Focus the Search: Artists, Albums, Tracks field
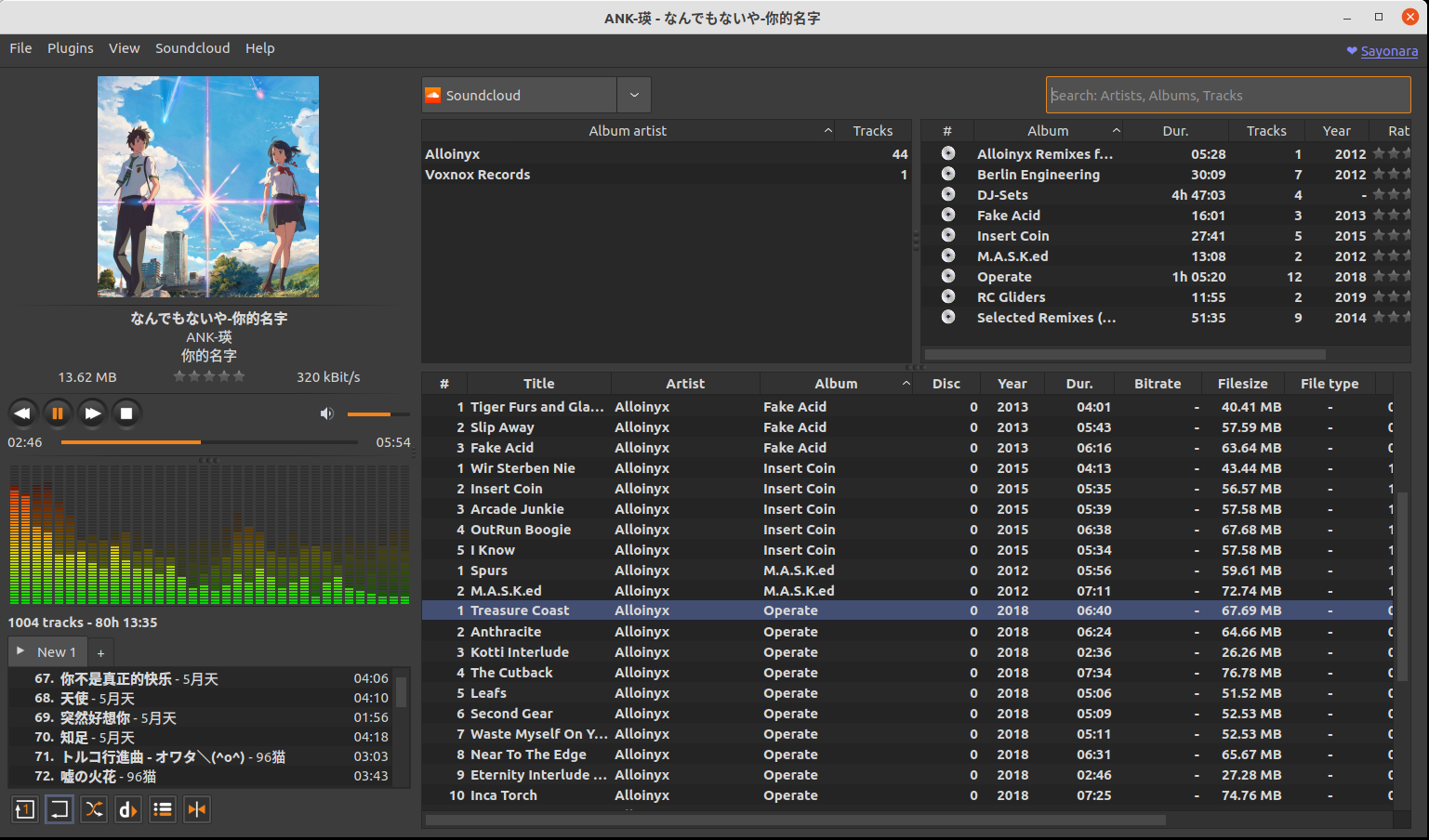The image size is (1429, 840). coord(1228,95)
